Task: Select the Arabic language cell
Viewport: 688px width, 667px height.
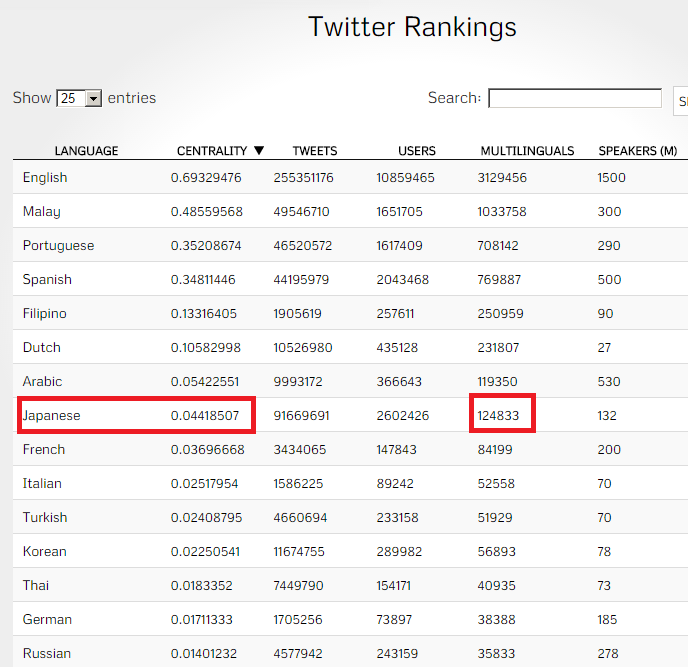Action: (x=43, y=381)
